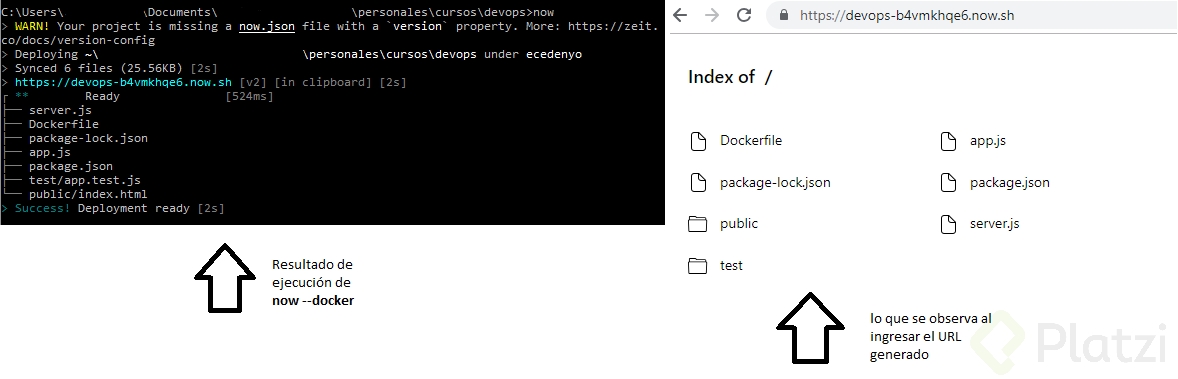Click the Dockerfile file icon
Image resolution: width=1178 pixels, height=379 pixels.
699,141
